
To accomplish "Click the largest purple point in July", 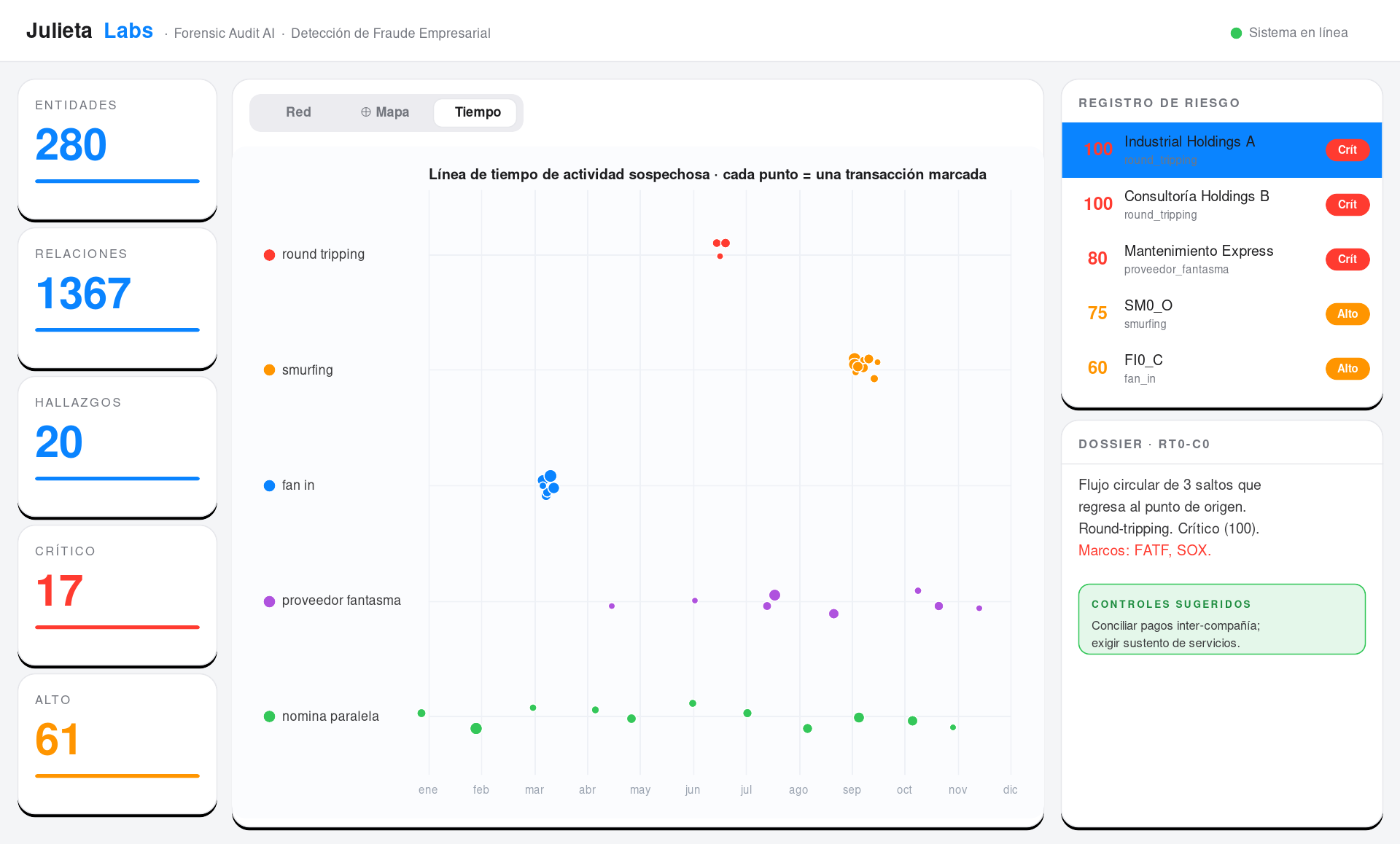I will tap(774, 595).
